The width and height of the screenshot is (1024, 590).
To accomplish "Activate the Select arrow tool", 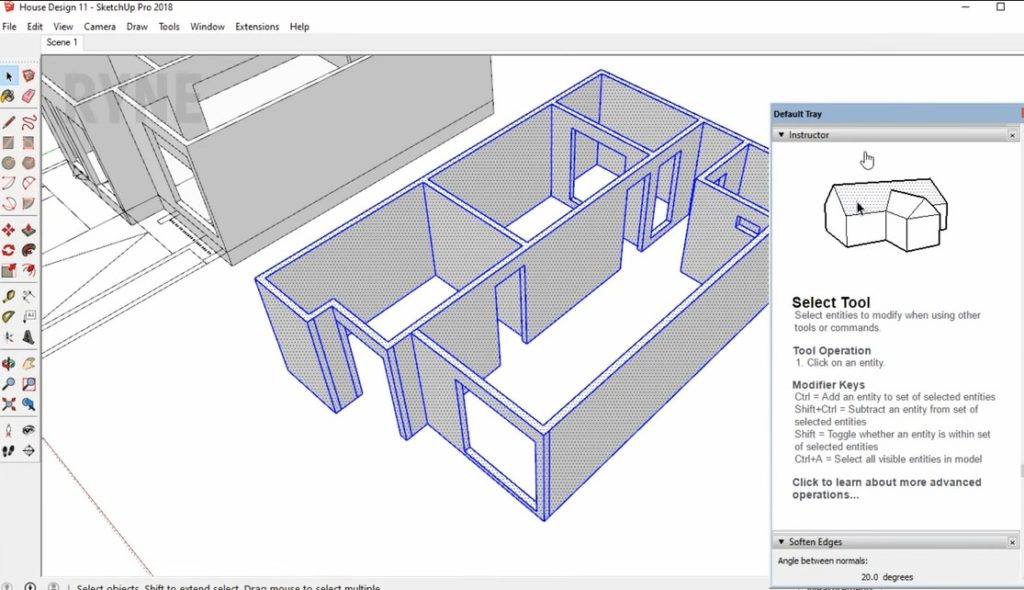I will (x=8, y=76).
